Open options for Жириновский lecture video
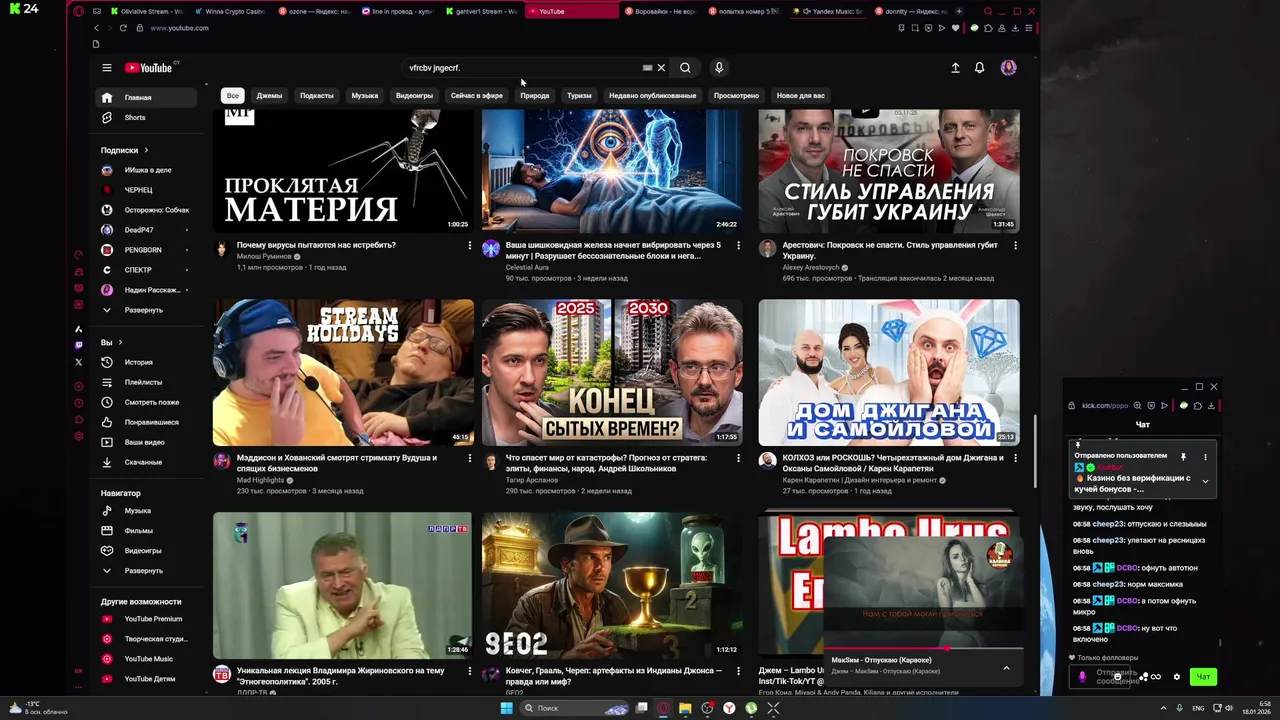Image resolution: width=1280 pixels, height=720 pixels. [469, 671]
